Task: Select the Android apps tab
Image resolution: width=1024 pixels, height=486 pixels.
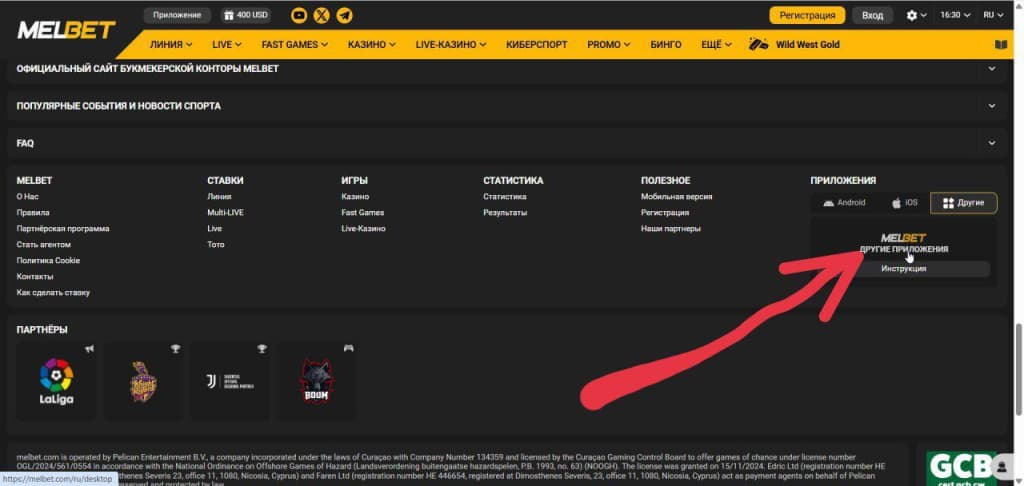Action: [x=844, y=203]
